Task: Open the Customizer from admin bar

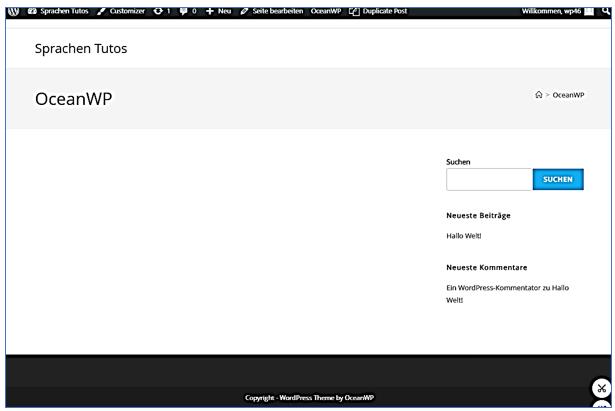Action: 121,10
